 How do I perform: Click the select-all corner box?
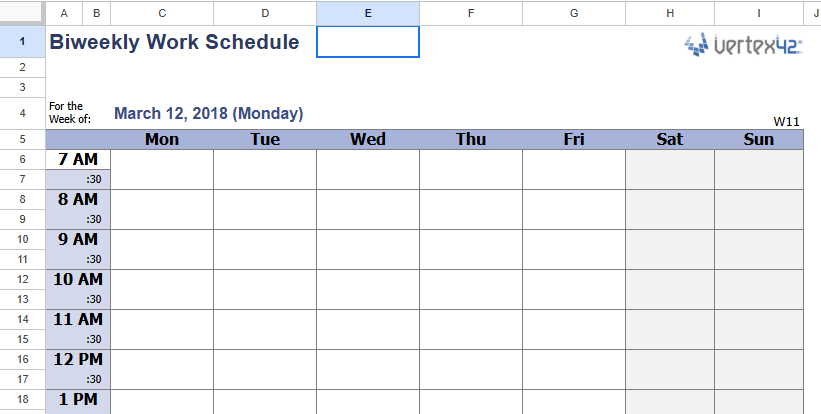point(22,13)
